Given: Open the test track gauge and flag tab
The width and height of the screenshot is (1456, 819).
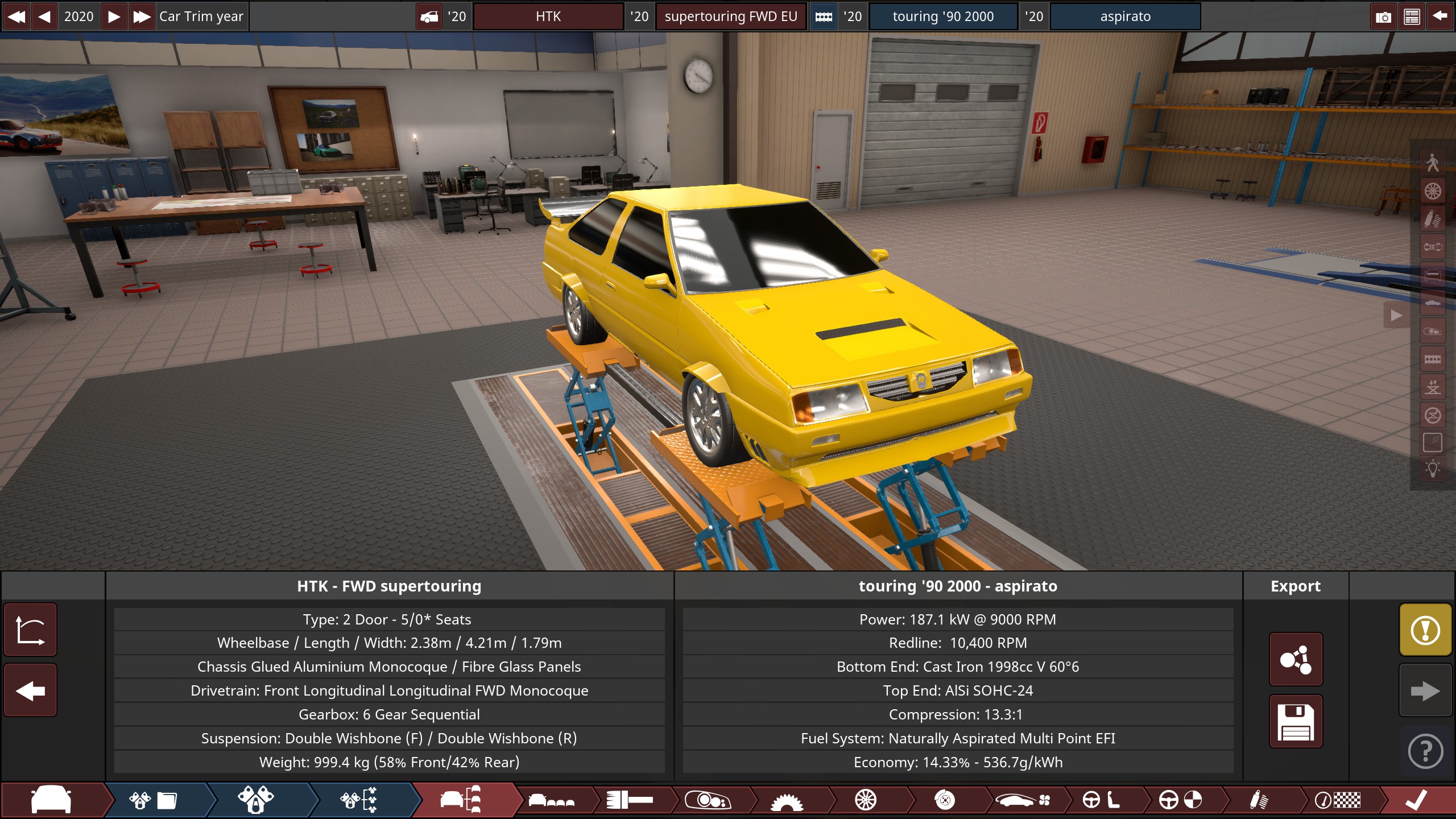Looking at the screenshot, I should coord(1338,800).
